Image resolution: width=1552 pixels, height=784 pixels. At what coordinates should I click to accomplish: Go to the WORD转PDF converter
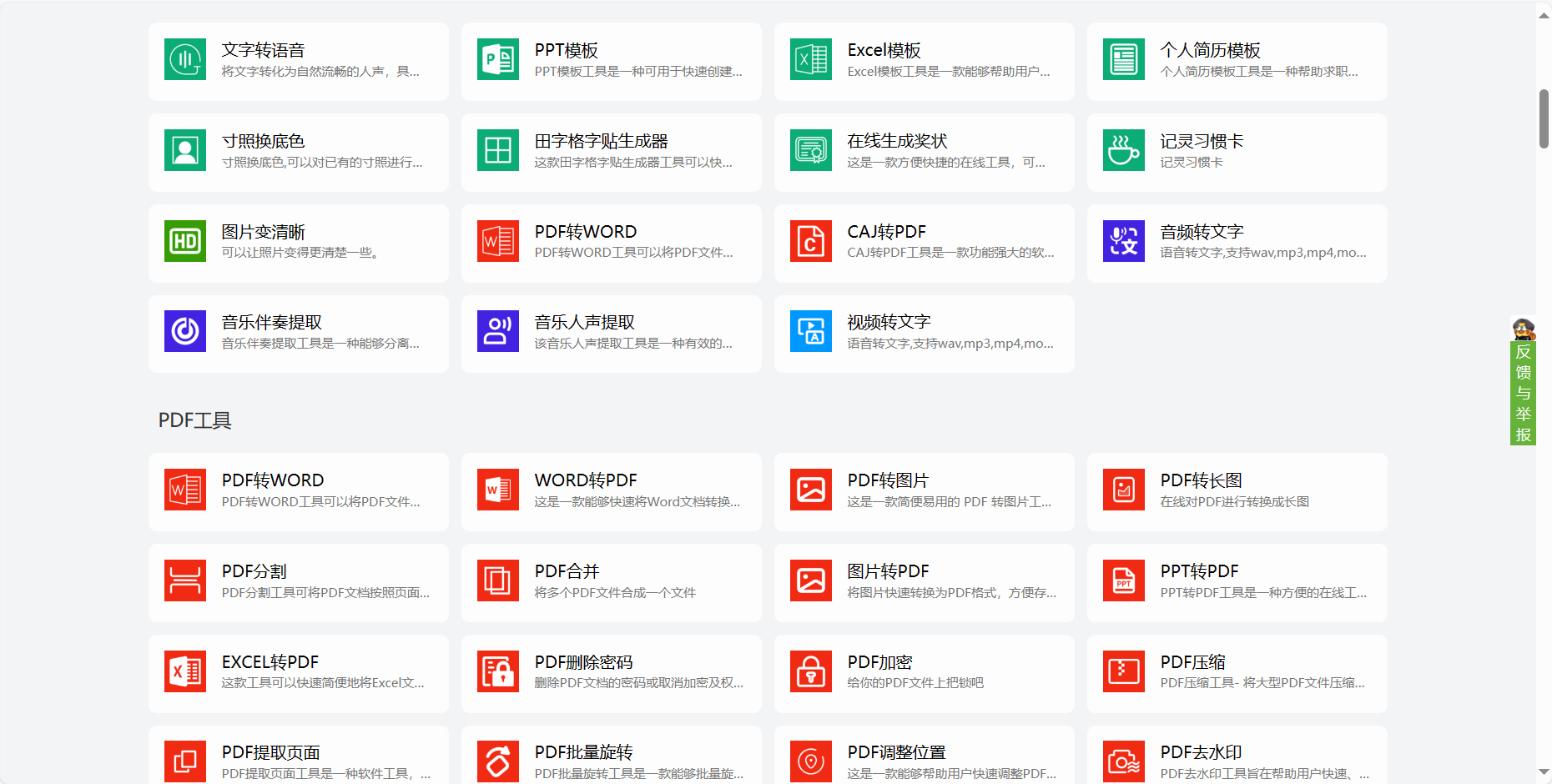[x=585, y=481]
